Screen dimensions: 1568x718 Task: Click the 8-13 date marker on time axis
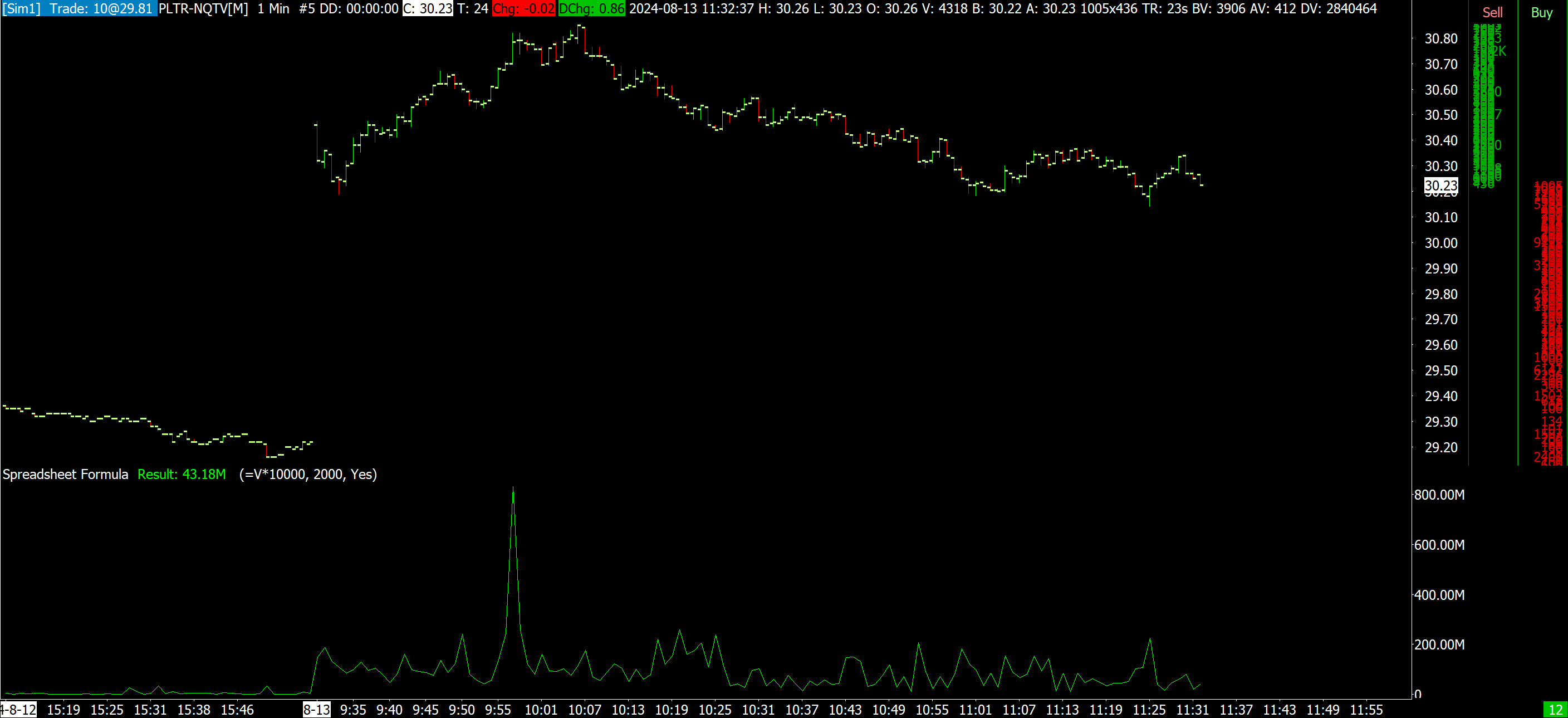tap(316, 710)
